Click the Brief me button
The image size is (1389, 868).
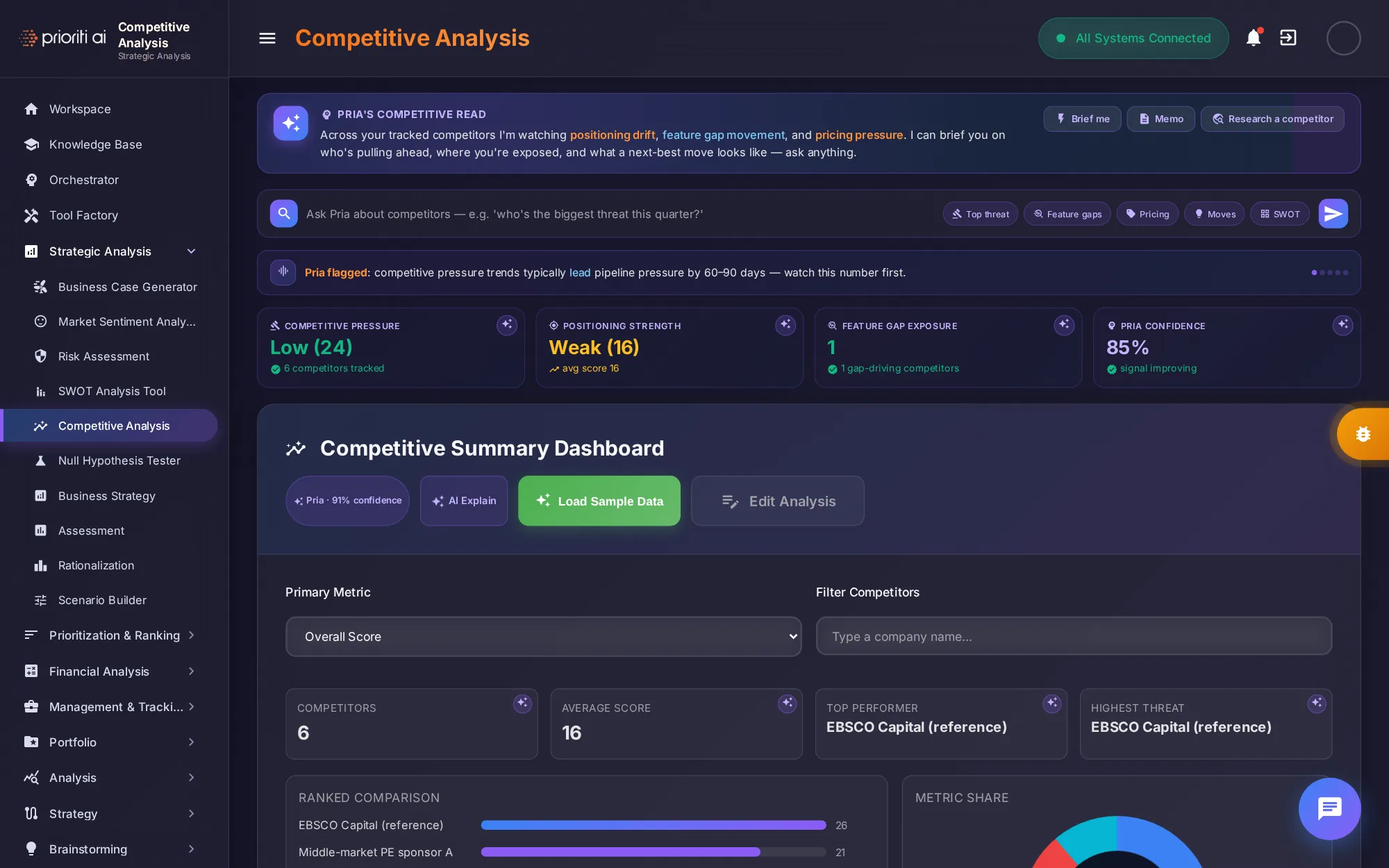coord(1082,119)
